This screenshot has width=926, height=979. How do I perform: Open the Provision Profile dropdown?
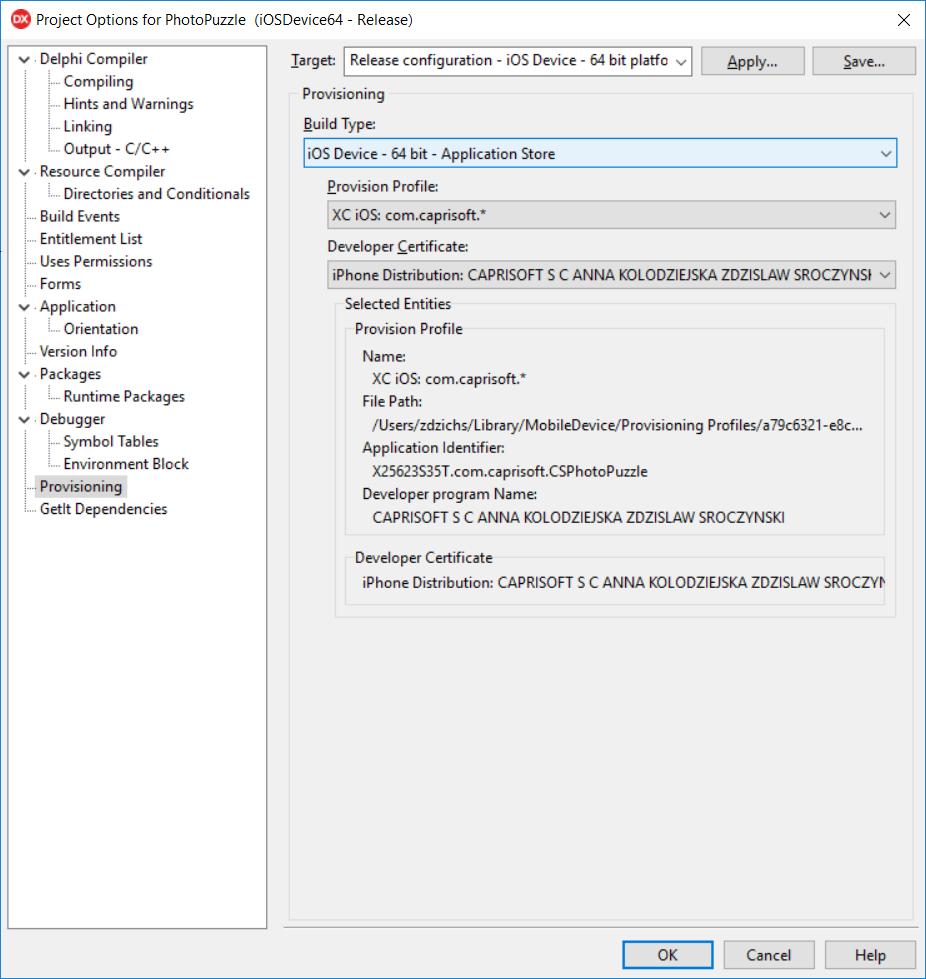[x=611, y=215]
